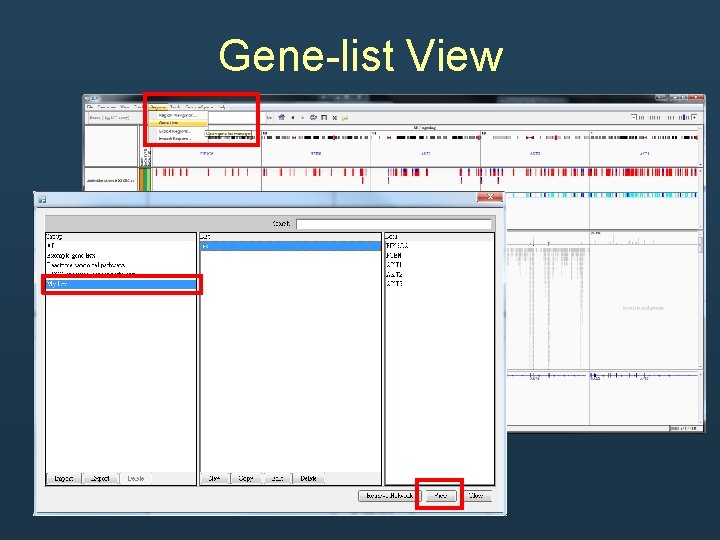Click the forward arrow in IGV toolbar
Viewport: 720px width, 540px height.
tap(303, 118)
